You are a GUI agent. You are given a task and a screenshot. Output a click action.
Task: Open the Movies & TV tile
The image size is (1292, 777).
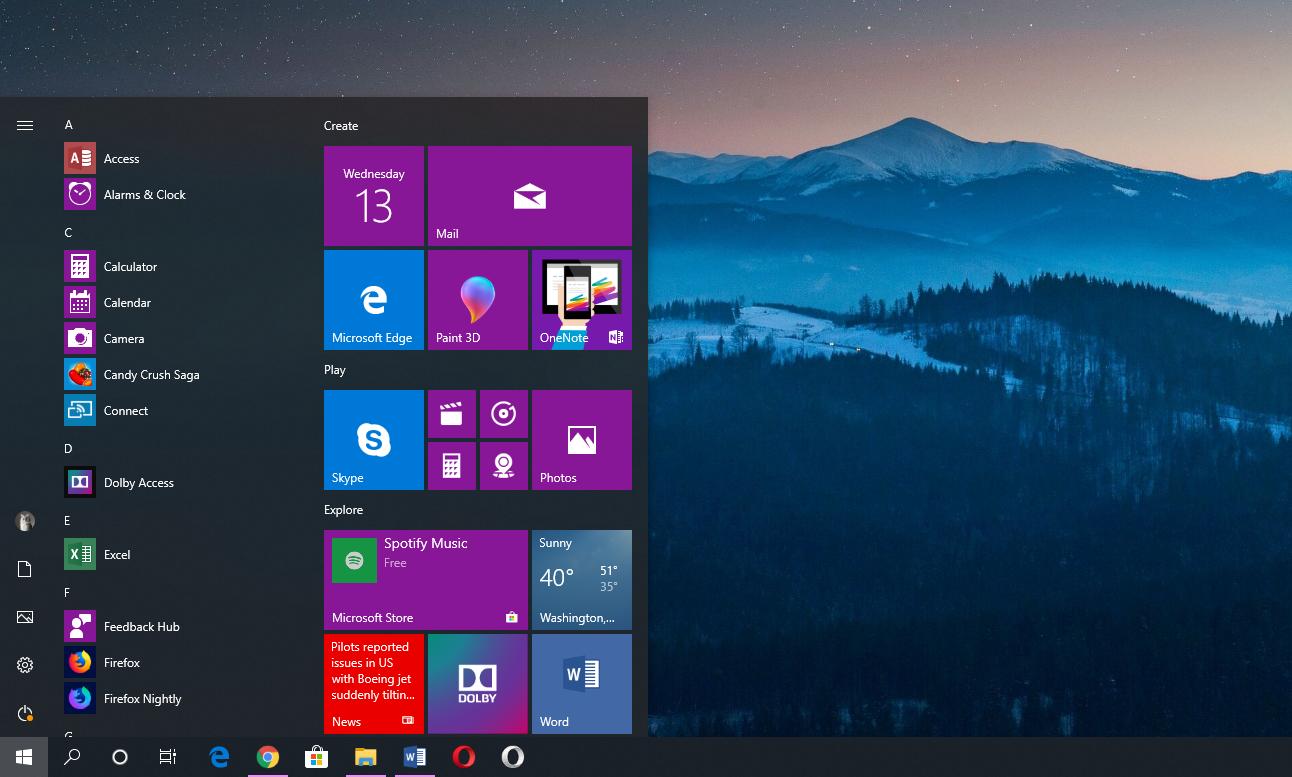click(452, 413)
